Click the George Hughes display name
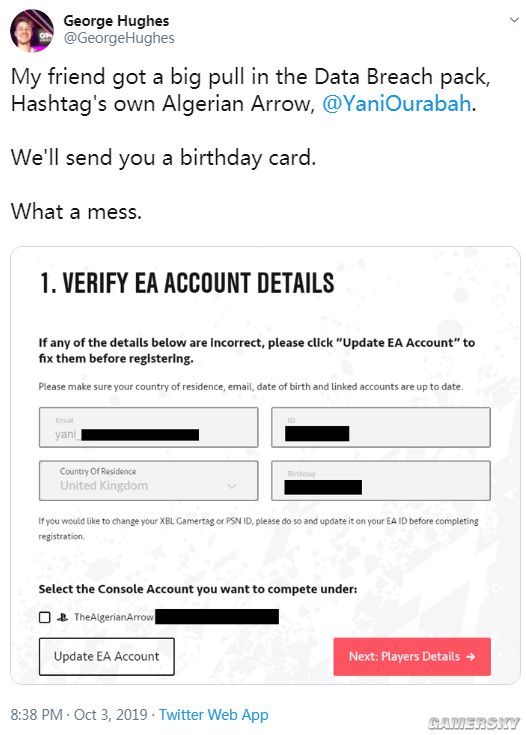Image resolution: width=526 pixels, height=735 pixels. [116, 21]
